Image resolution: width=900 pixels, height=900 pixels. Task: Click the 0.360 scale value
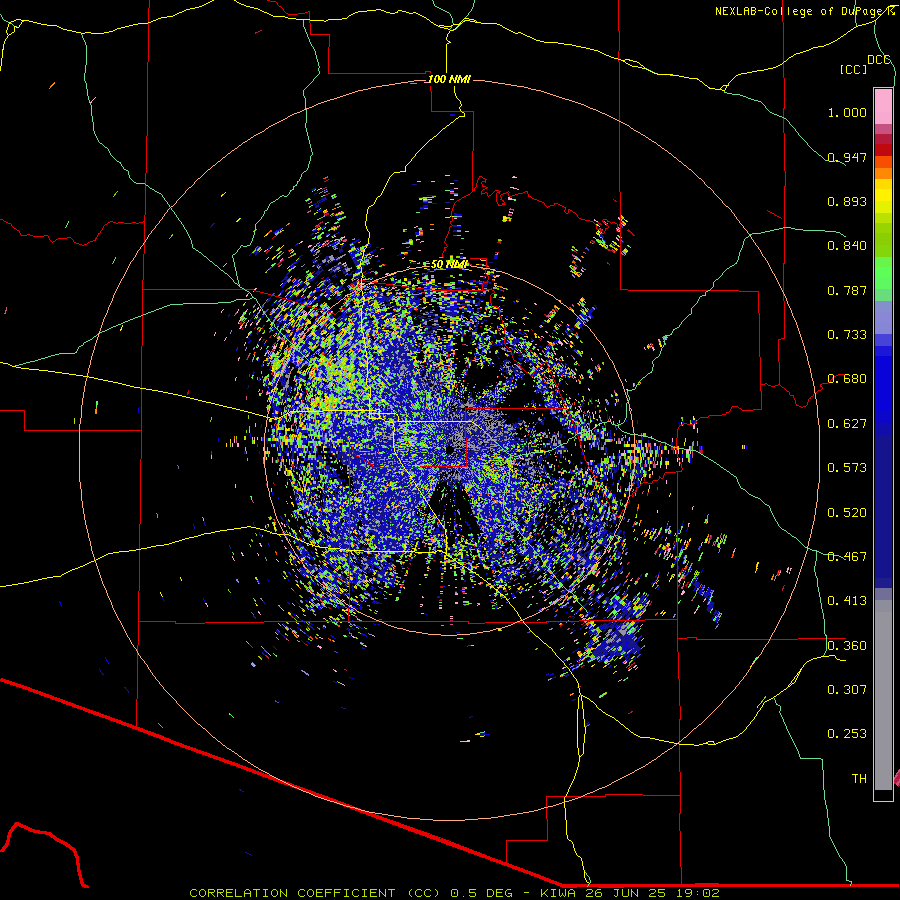847,646
